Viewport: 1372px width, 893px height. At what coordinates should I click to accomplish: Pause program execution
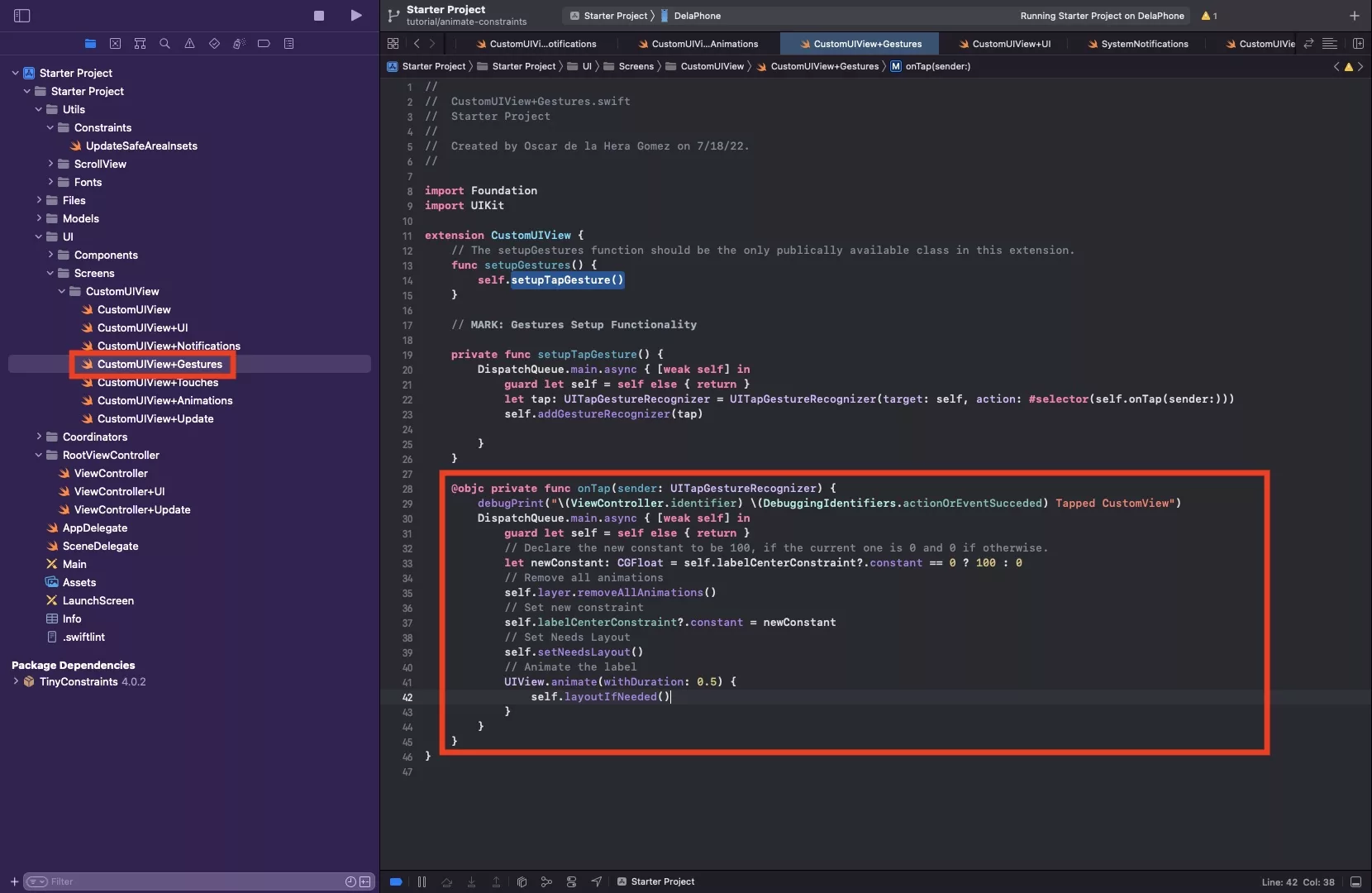(x=422, y=882)
